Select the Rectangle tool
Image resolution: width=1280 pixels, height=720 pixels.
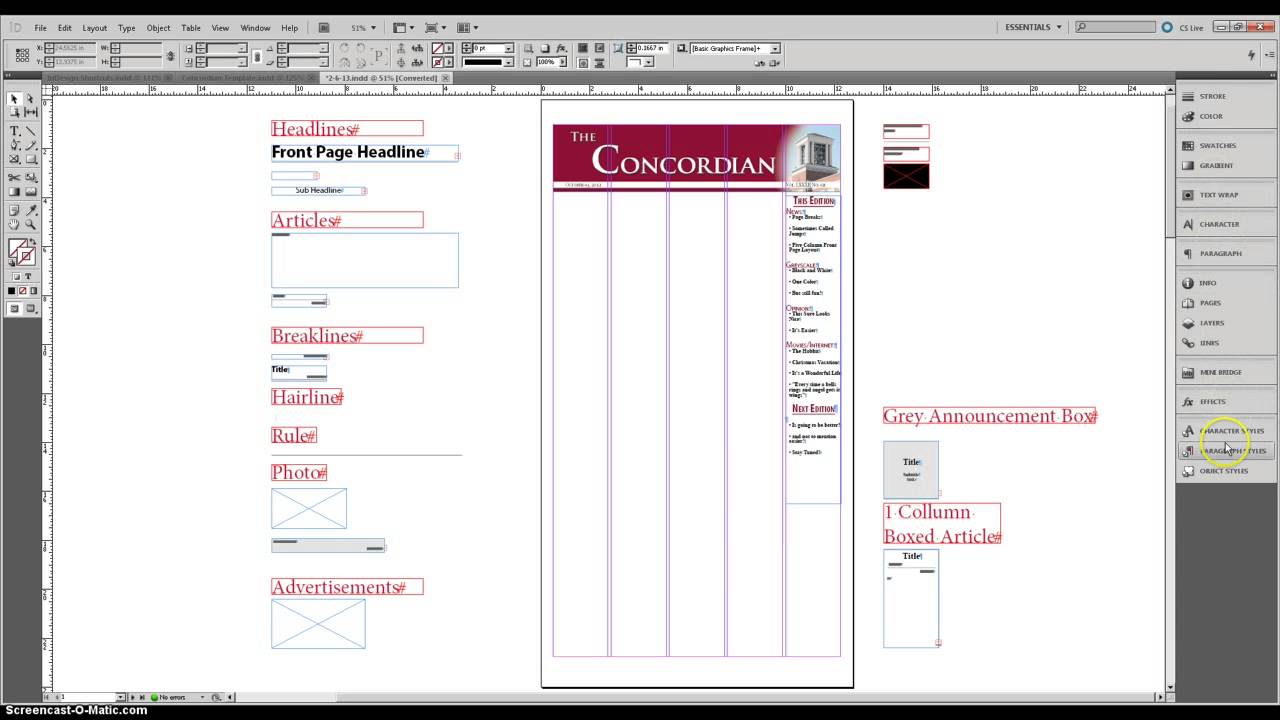click(x=30, y=159)
